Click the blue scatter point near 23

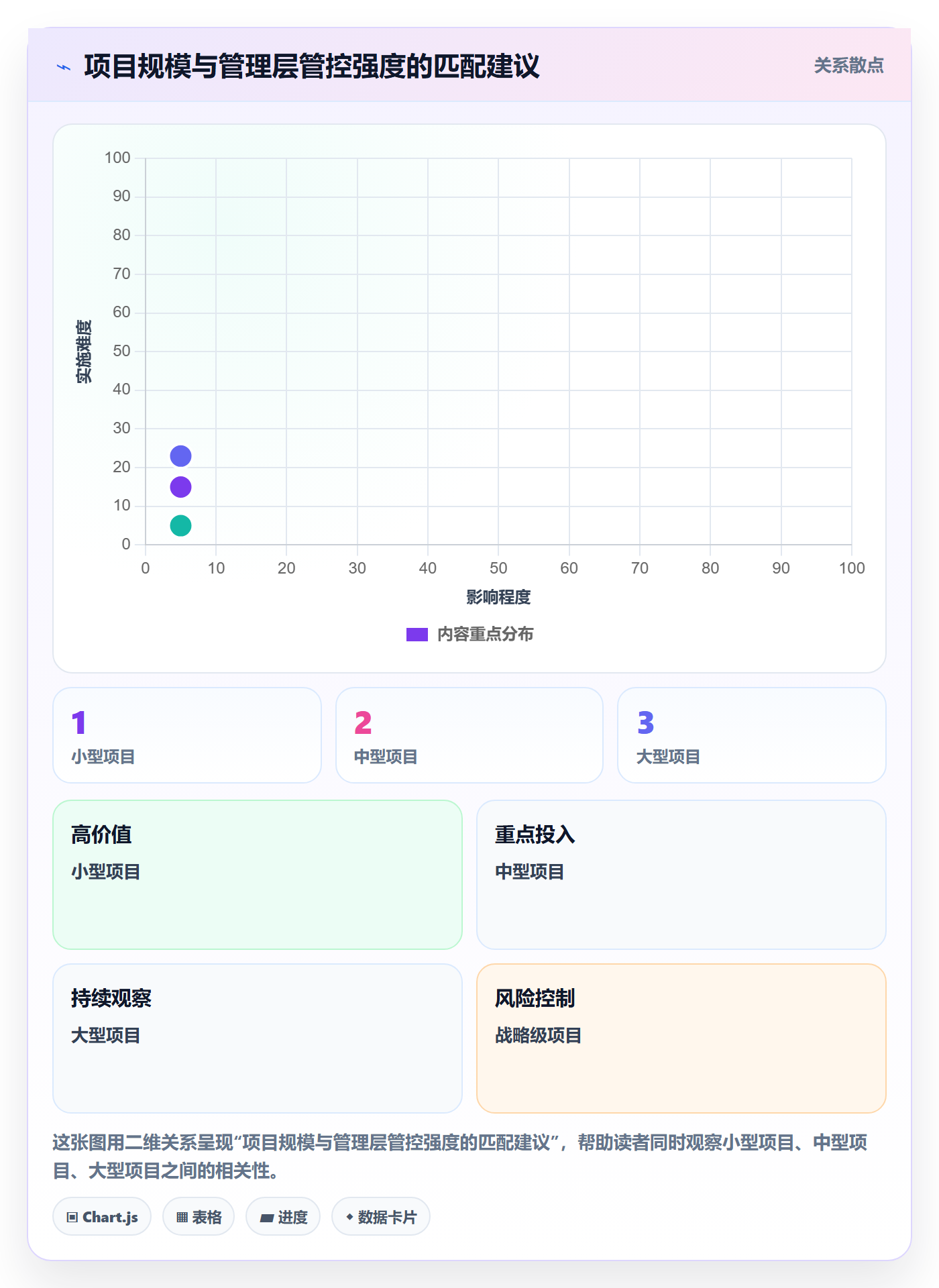point(180,456)
